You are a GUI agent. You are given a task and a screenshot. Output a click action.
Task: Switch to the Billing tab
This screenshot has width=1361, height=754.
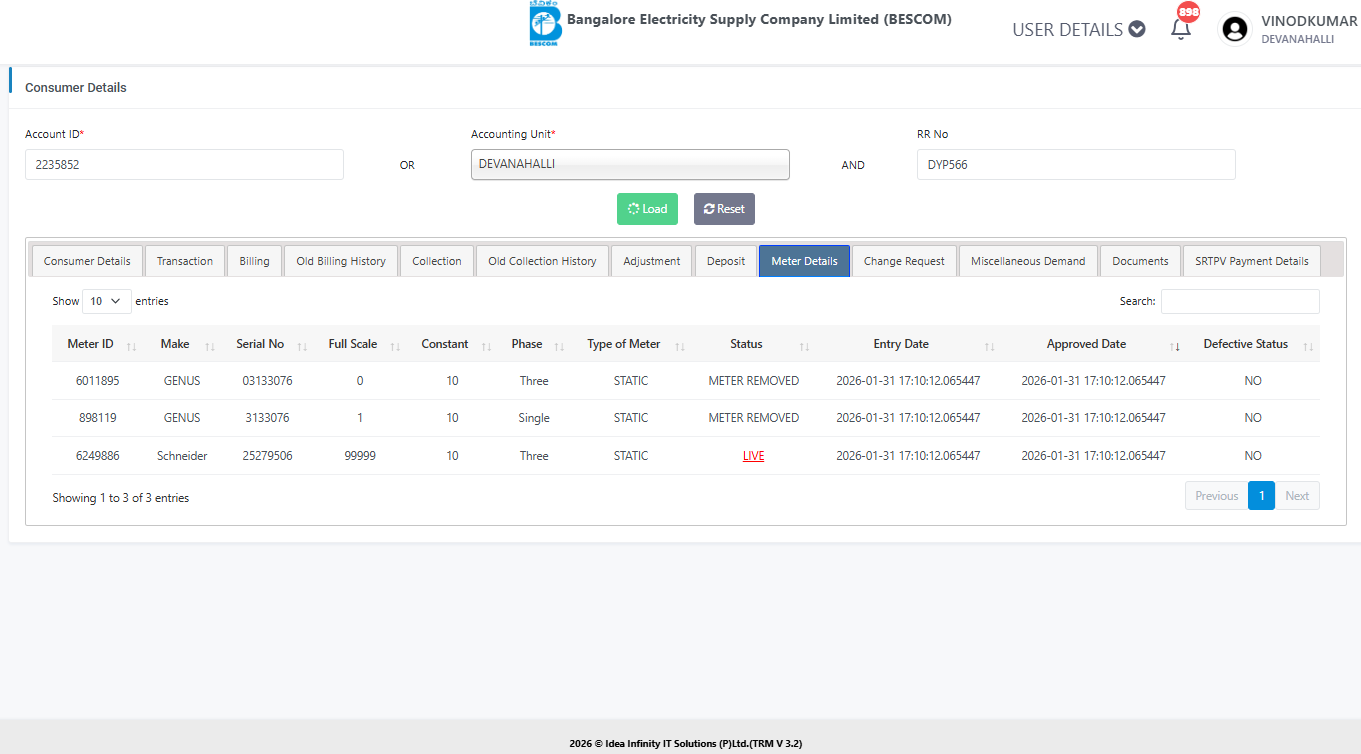(254, 261)
